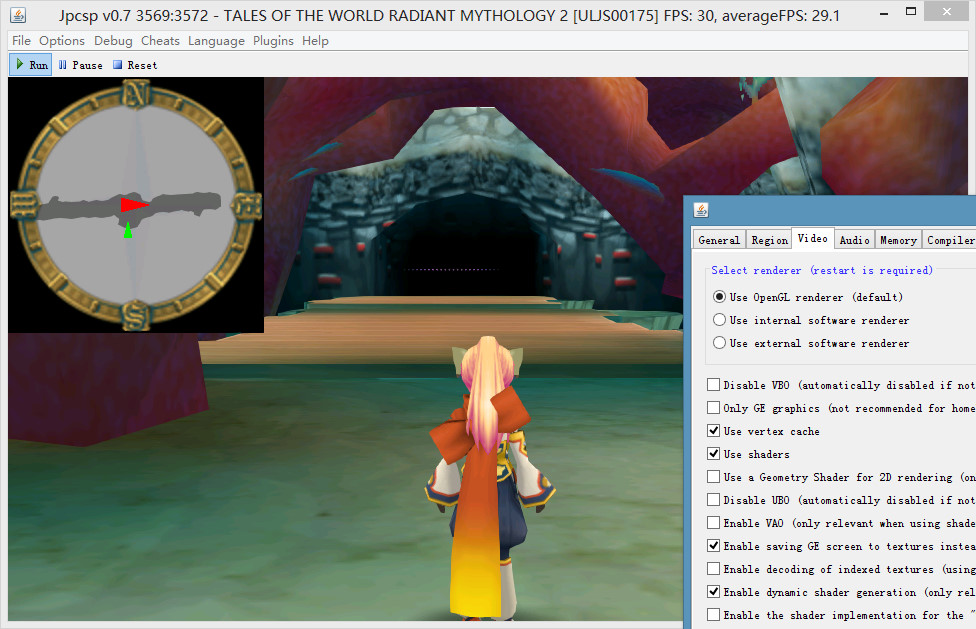Screen dimensions: 976x629
Task: Select Use OpenGL renderer (default) option
Action: [x=720, y=297]
